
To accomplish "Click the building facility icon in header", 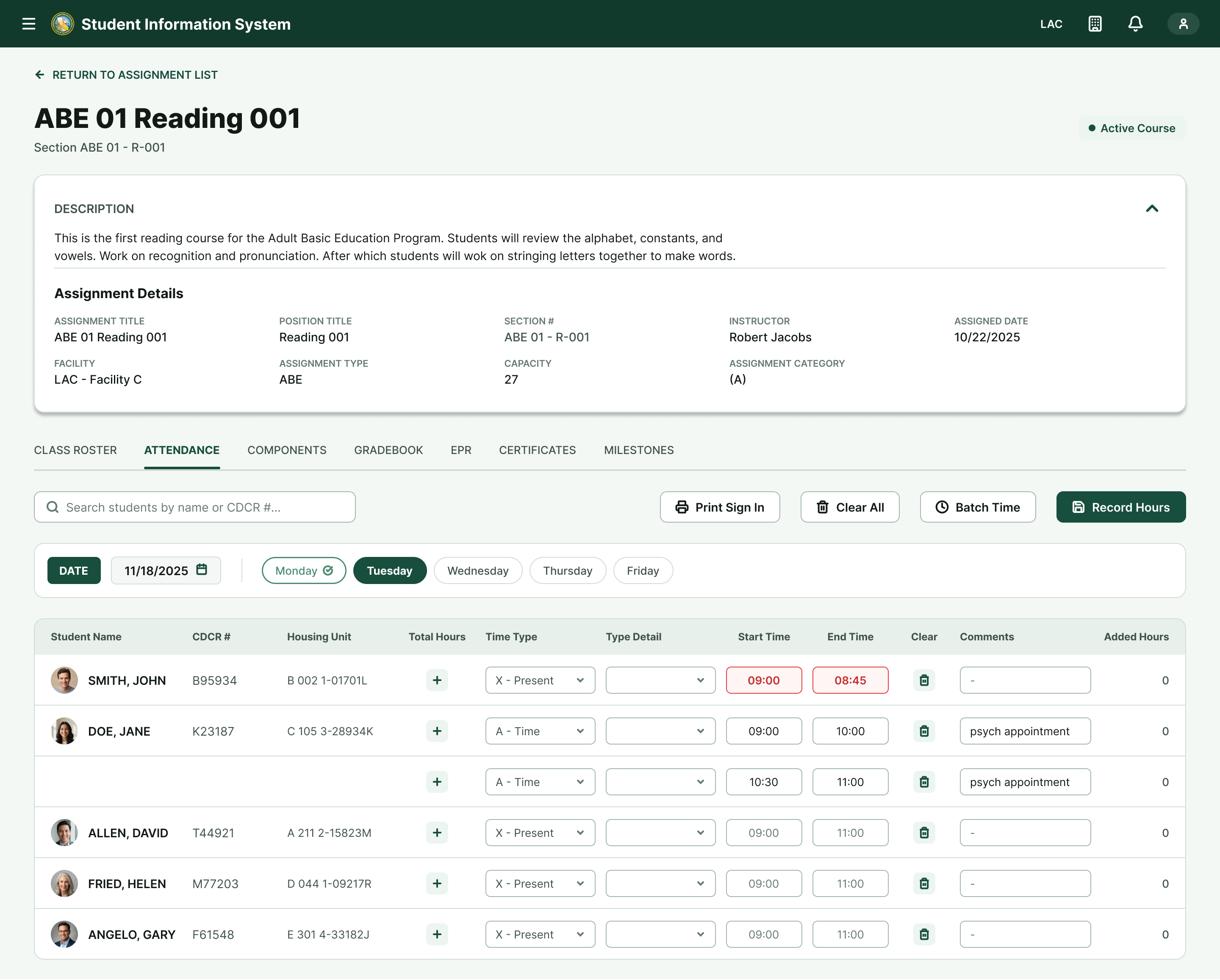I will tap(1095, 24).
